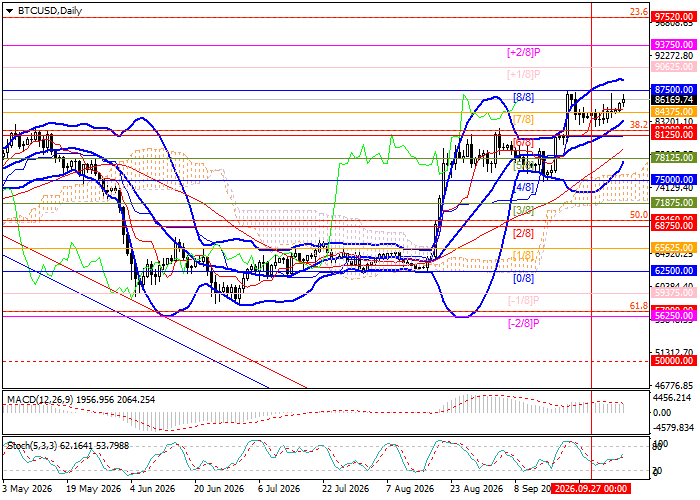The image size is (700, 500).
Task: Select the 93750.00 magenta price label
Action: [x=674, y=45]
